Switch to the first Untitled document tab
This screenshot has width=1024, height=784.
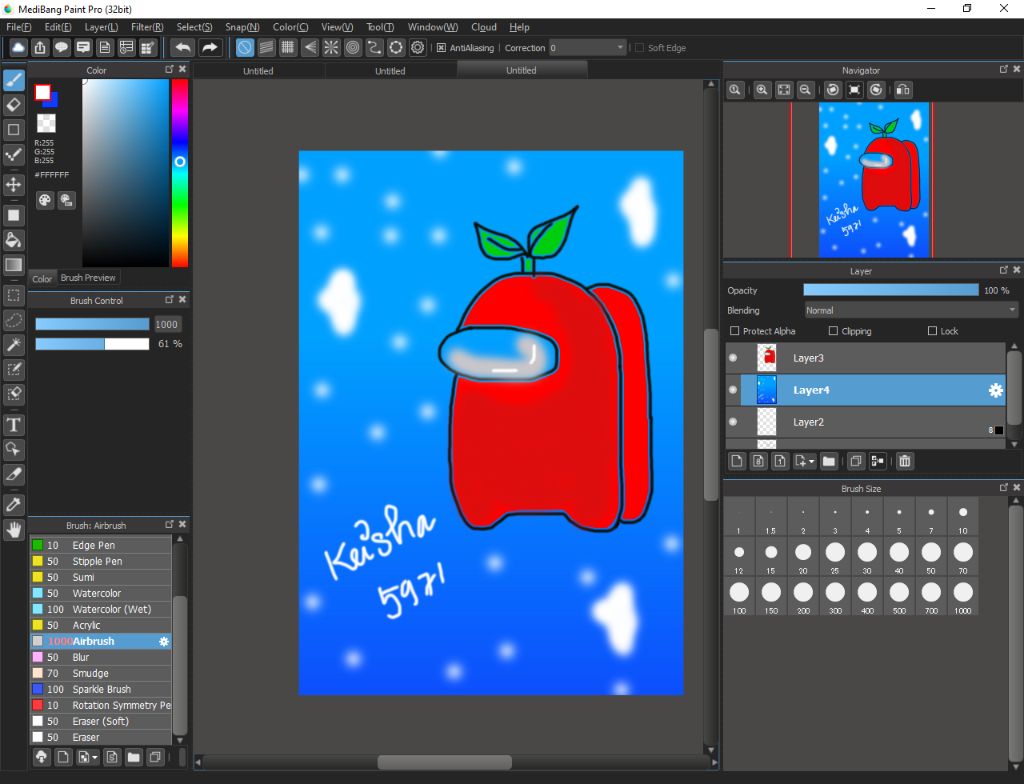pyautogui.click(x=259, y=71)
